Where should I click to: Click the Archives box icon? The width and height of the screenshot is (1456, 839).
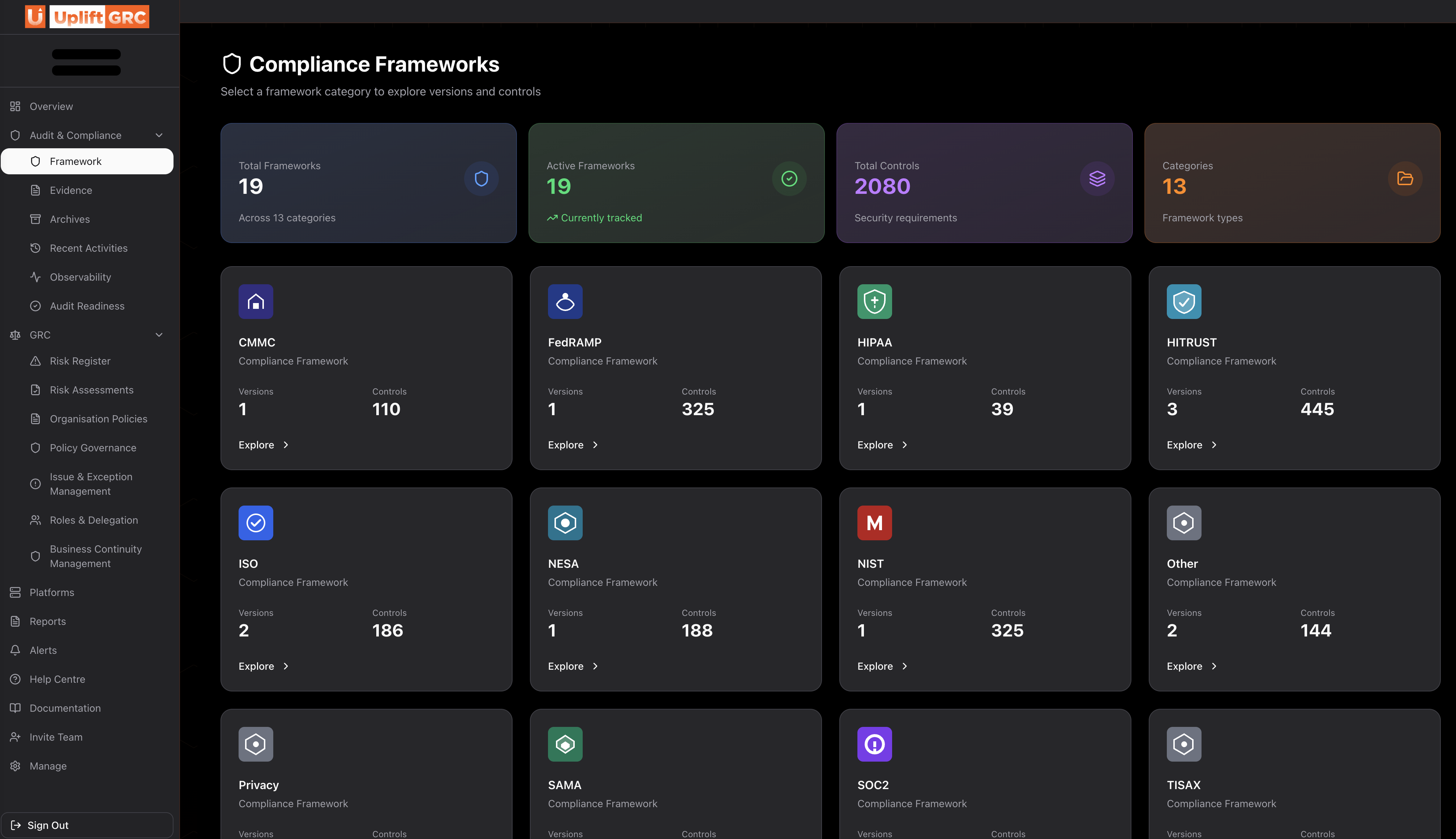pos(35,219)
